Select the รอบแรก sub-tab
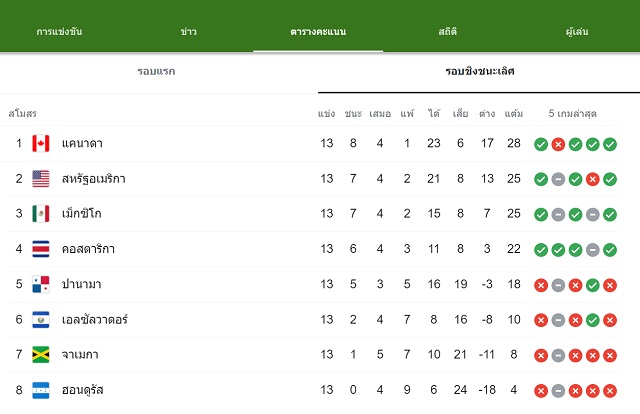The width and height of the screenshot is (640, 414). click(156, 71)
